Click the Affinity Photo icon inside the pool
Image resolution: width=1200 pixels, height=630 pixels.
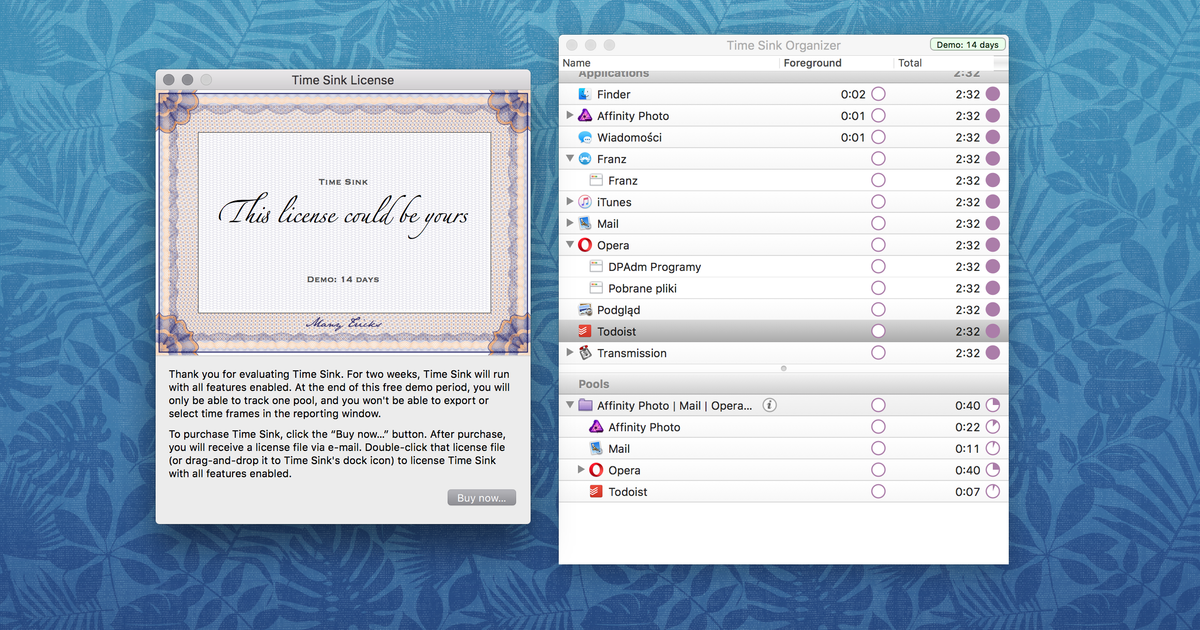[596, 427]
